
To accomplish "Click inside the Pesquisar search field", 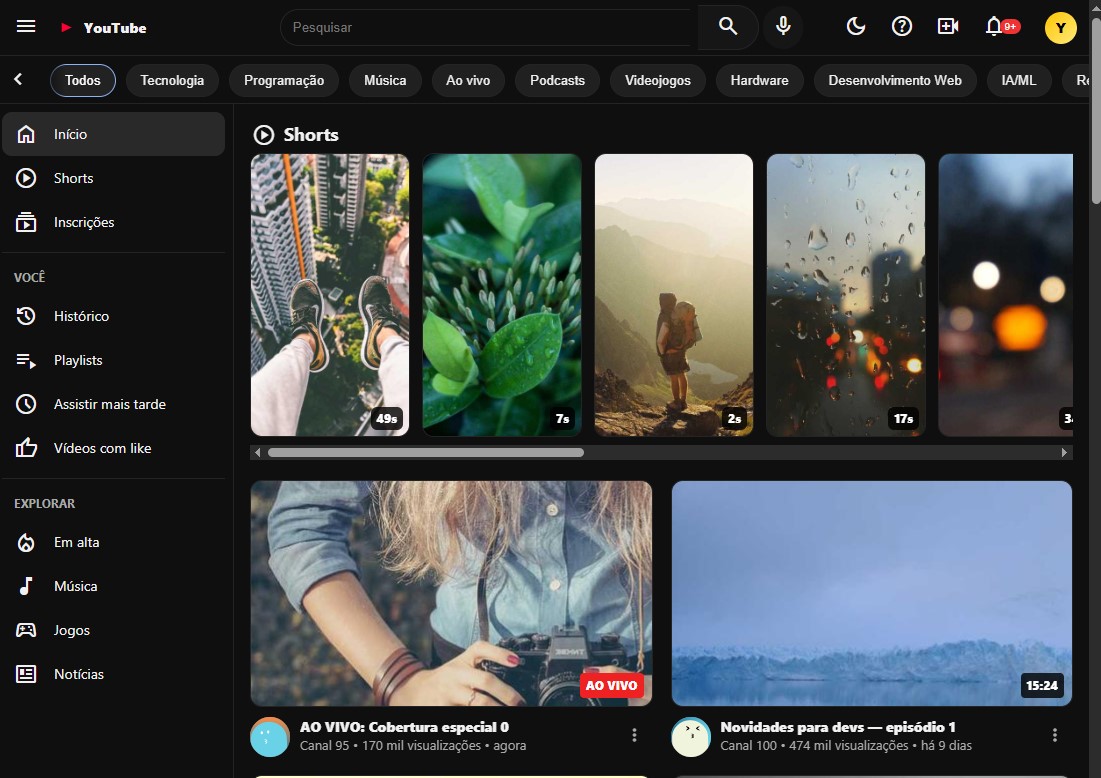I will coord(490,27).
